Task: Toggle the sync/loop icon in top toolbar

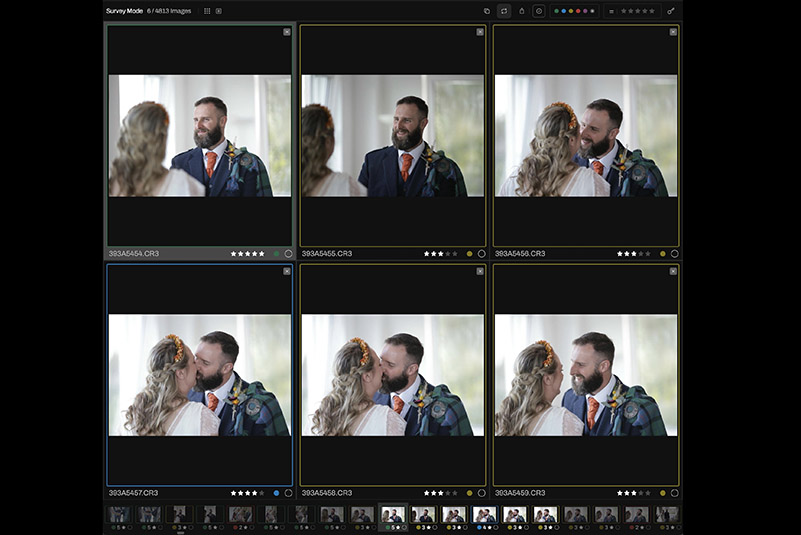Action: 504,11
